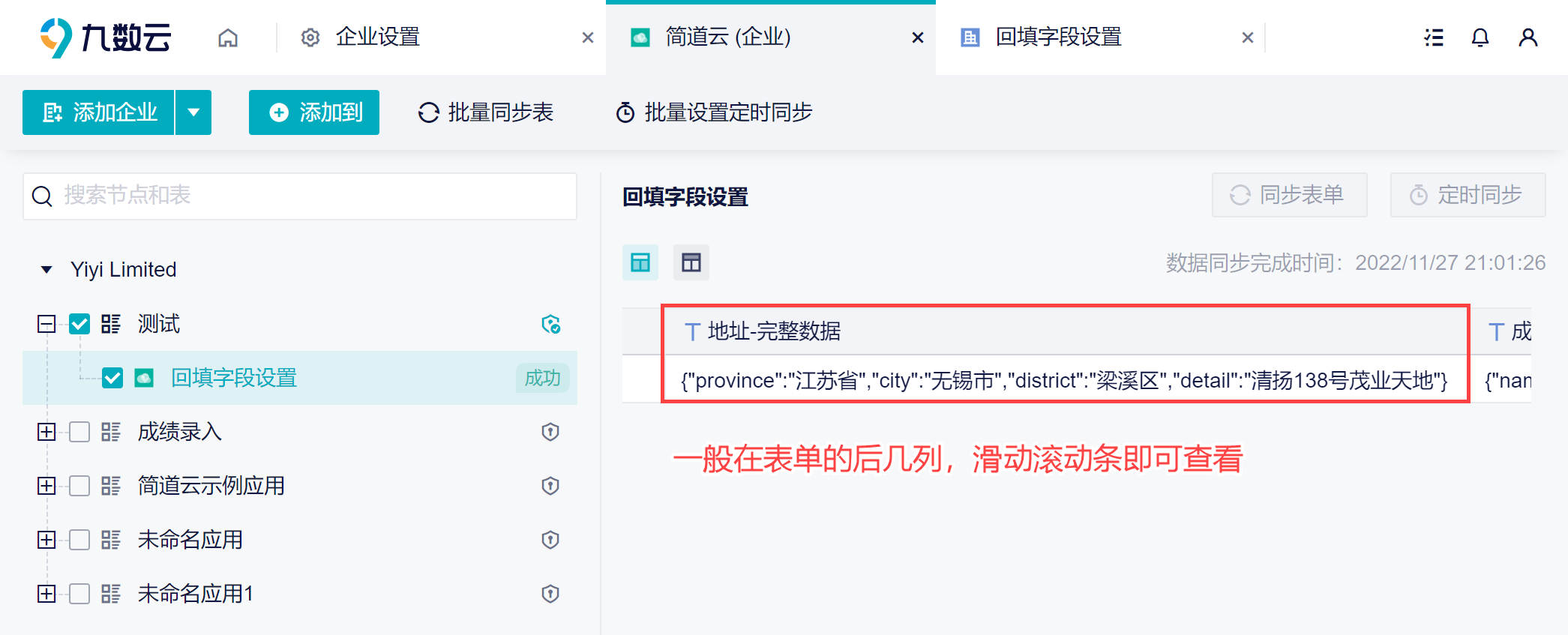1568x635 pixels.
Task: Click the province JSON data cell
Action: [1065, 380]
